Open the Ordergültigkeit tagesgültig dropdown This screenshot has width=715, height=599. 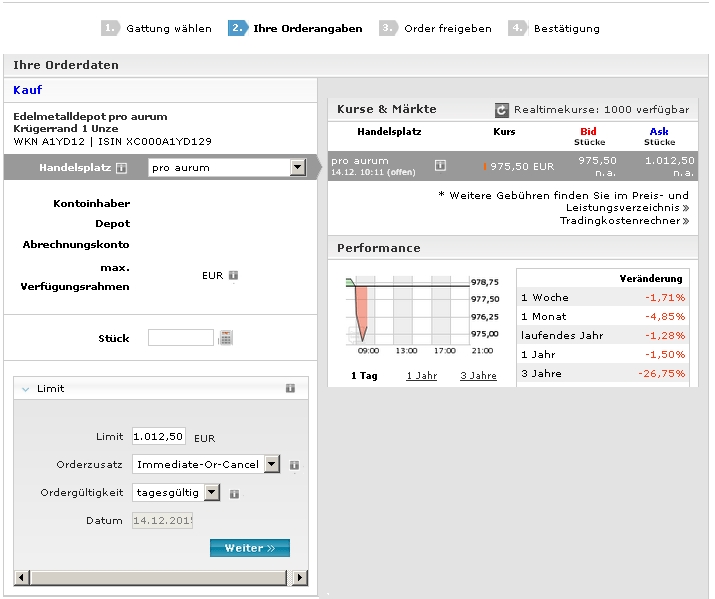(211, 492)
